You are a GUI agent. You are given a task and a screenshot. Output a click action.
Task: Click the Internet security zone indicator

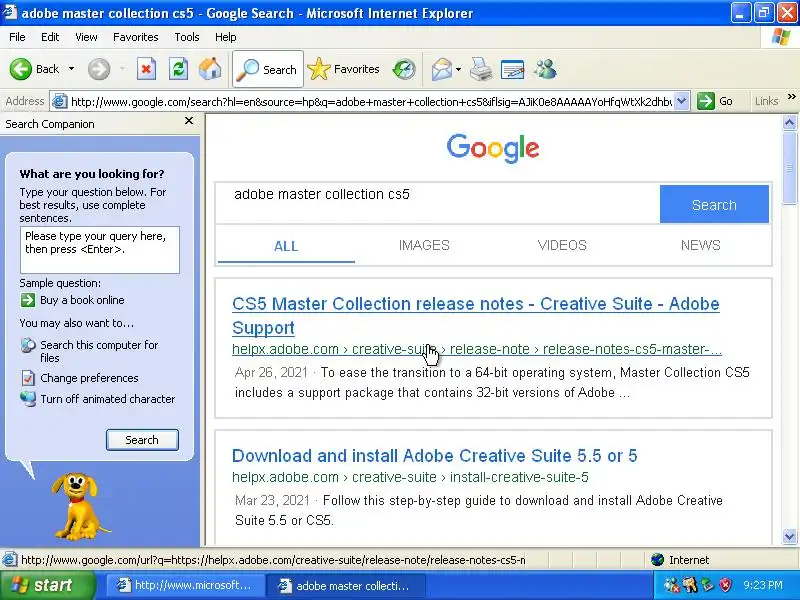click(681, 560)
